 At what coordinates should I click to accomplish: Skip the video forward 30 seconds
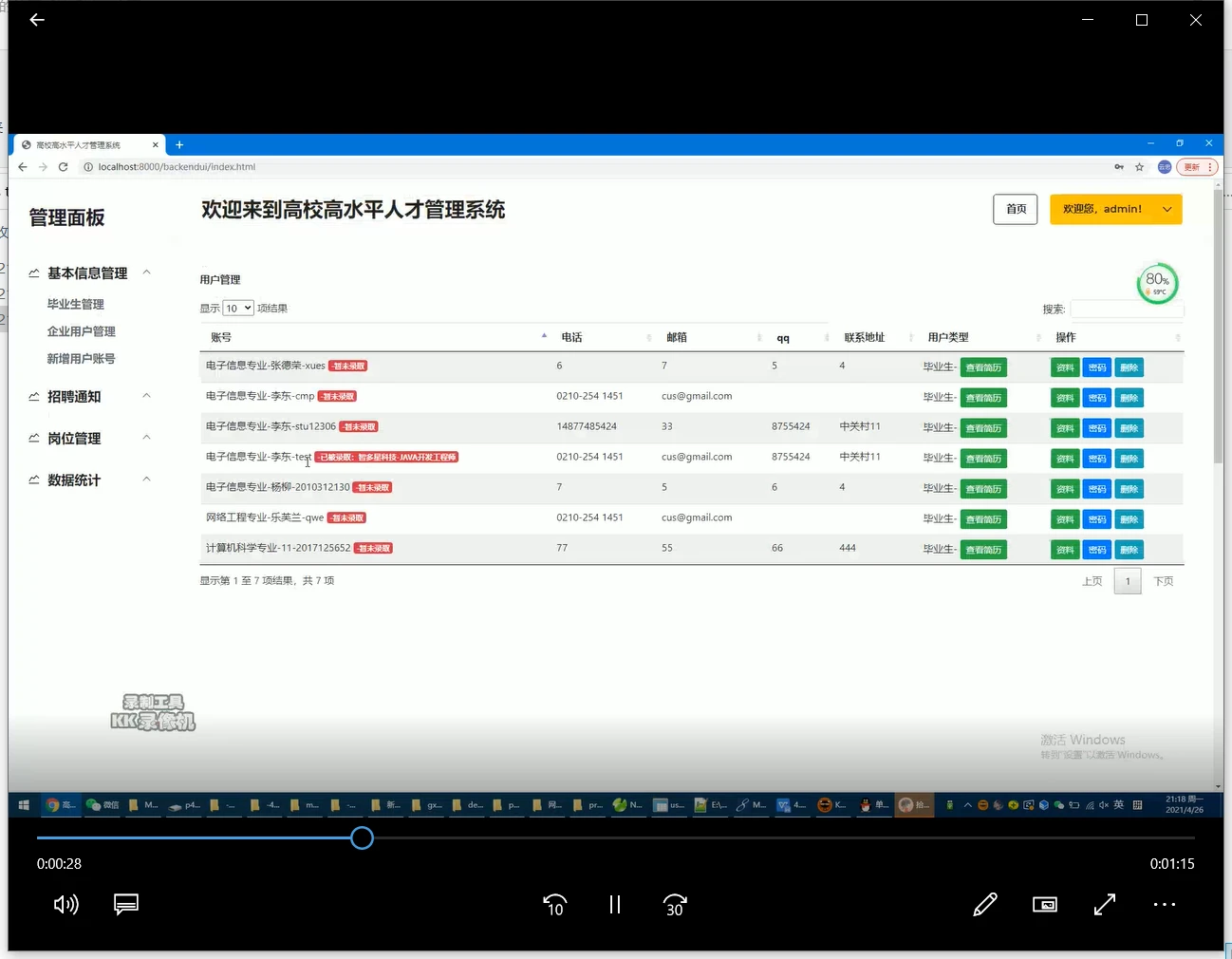point(674,904)
